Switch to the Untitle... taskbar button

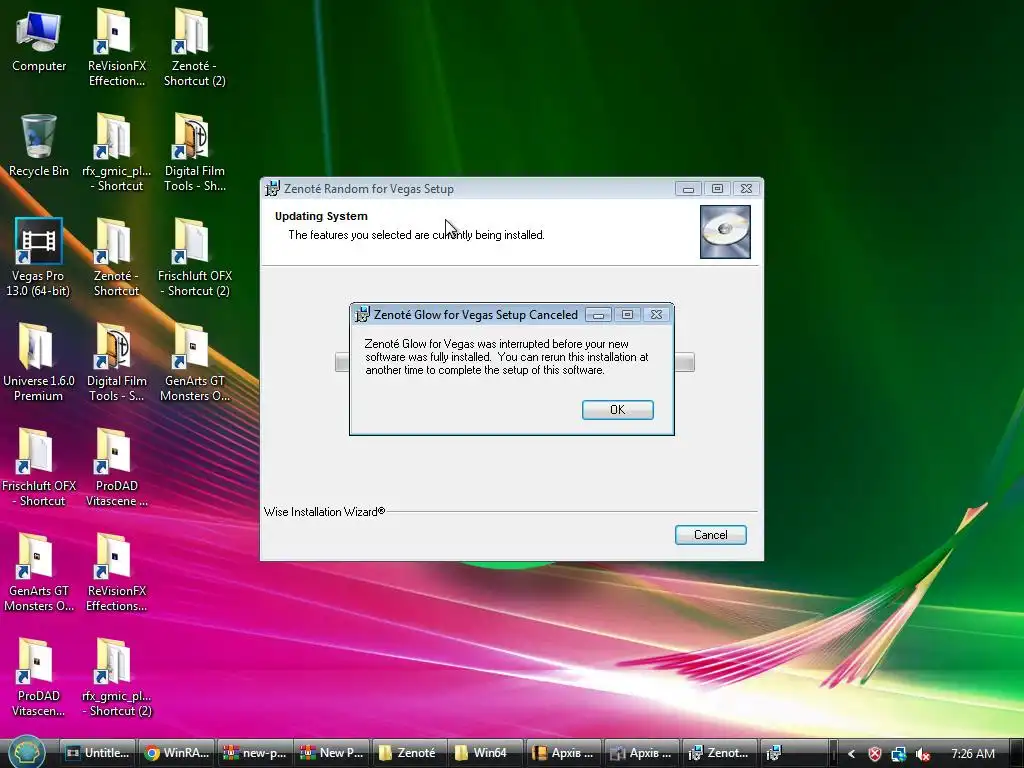(99, 753)
